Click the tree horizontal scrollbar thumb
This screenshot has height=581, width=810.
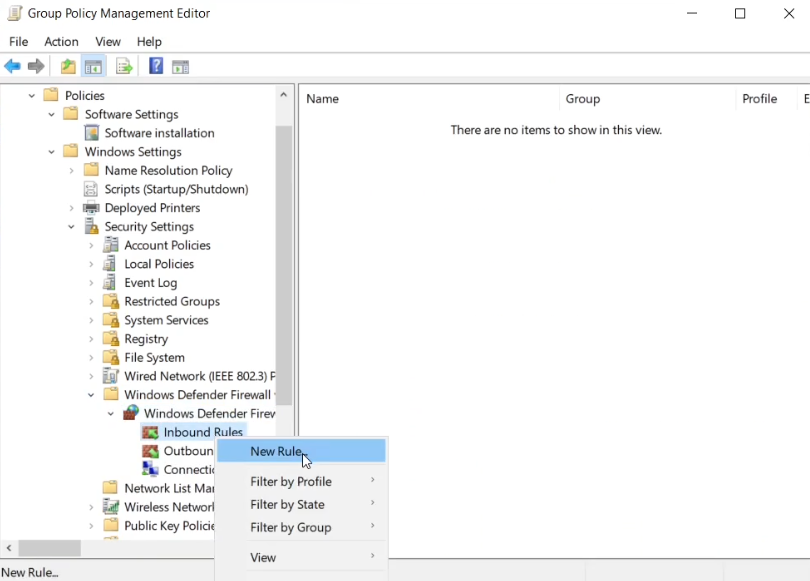coord(49,548)
